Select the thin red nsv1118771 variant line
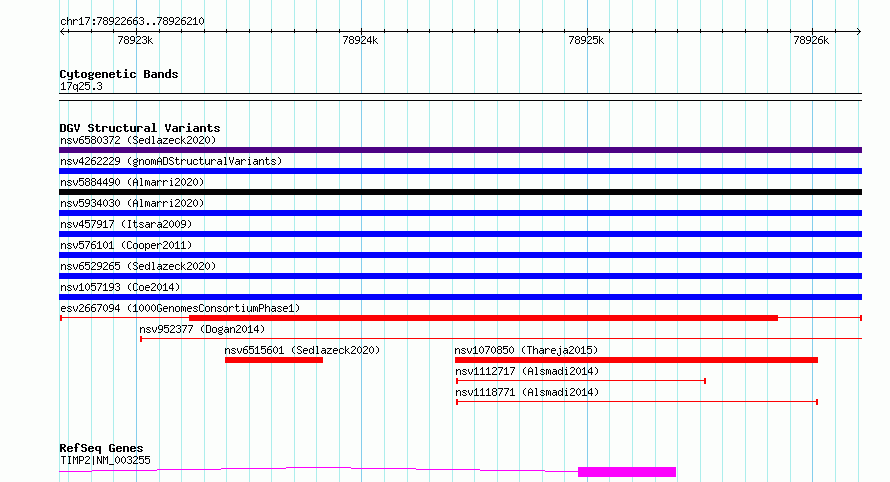The width and height of the screenshot is (890, 482). [x=637, y=402]
